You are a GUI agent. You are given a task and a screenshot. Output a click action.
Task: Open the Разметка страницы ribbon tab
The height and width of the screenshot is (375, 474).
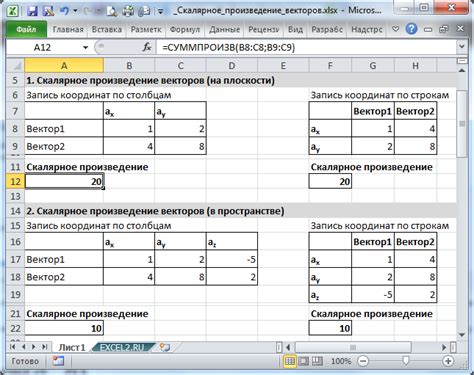(x=146, y=29)
